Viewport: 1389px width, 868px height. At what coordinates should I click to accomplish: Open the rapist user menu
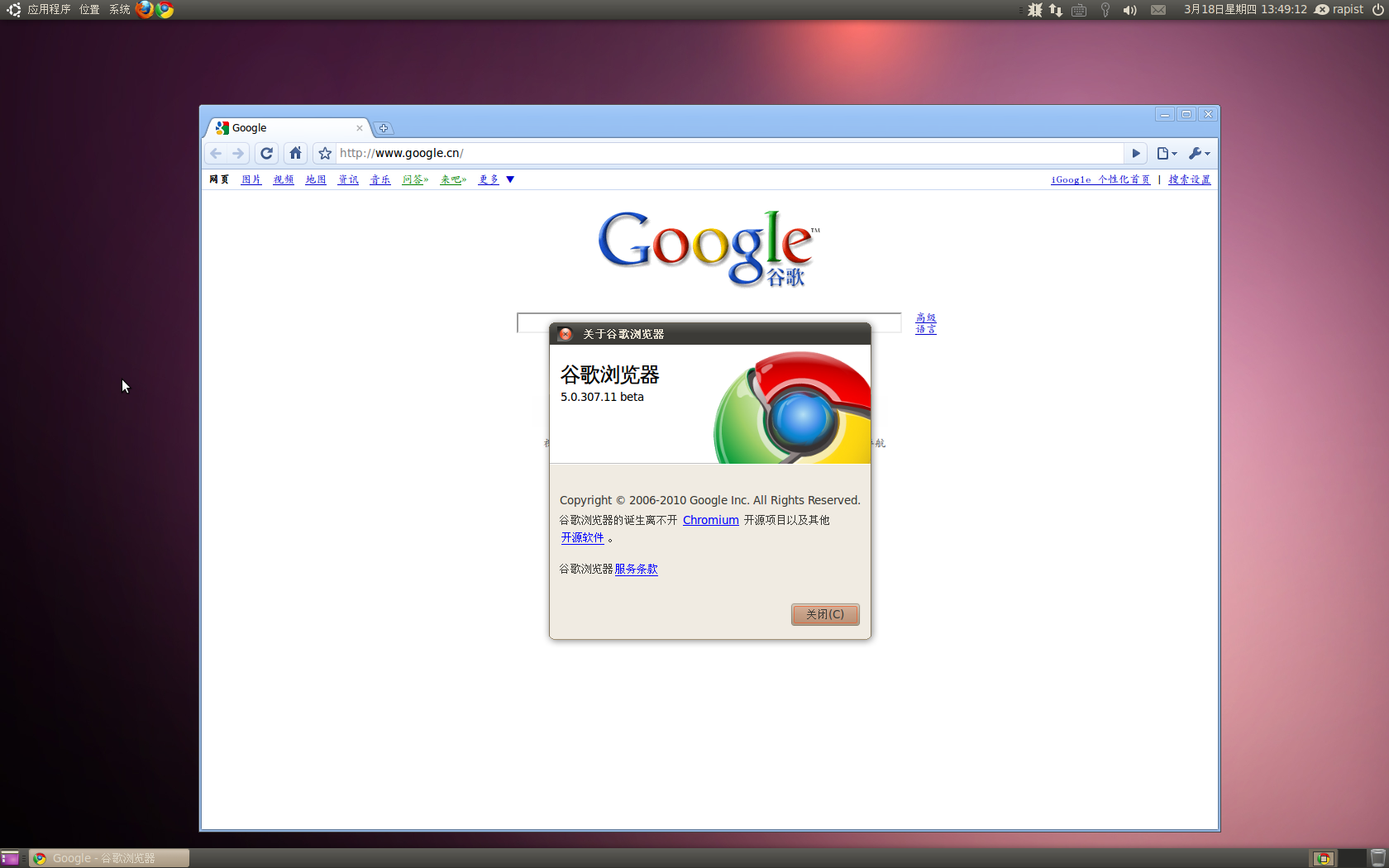coord(1339,10)
